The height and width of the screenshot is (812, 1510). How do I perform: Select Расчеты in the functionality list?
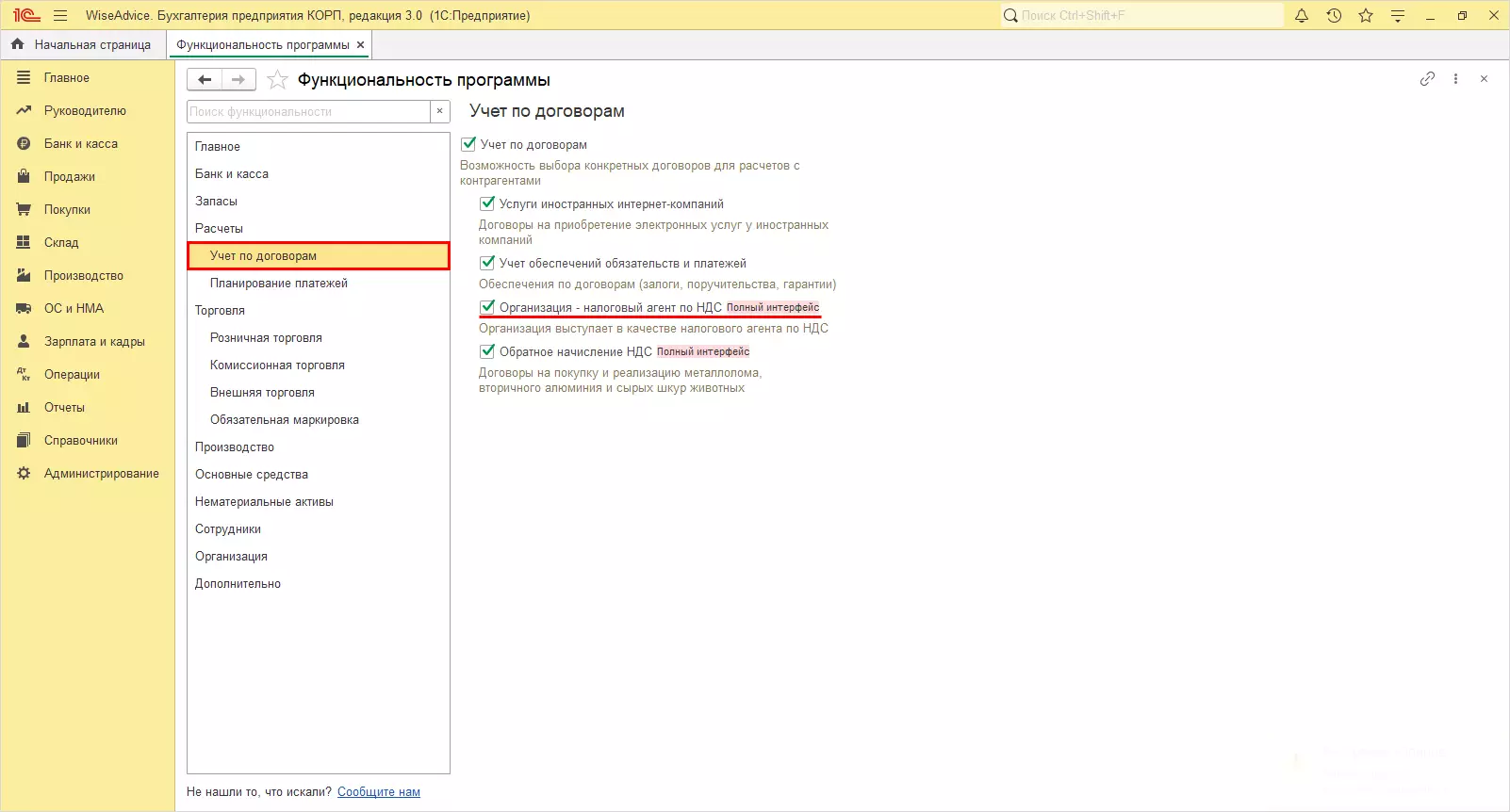(x=319, y=229)
